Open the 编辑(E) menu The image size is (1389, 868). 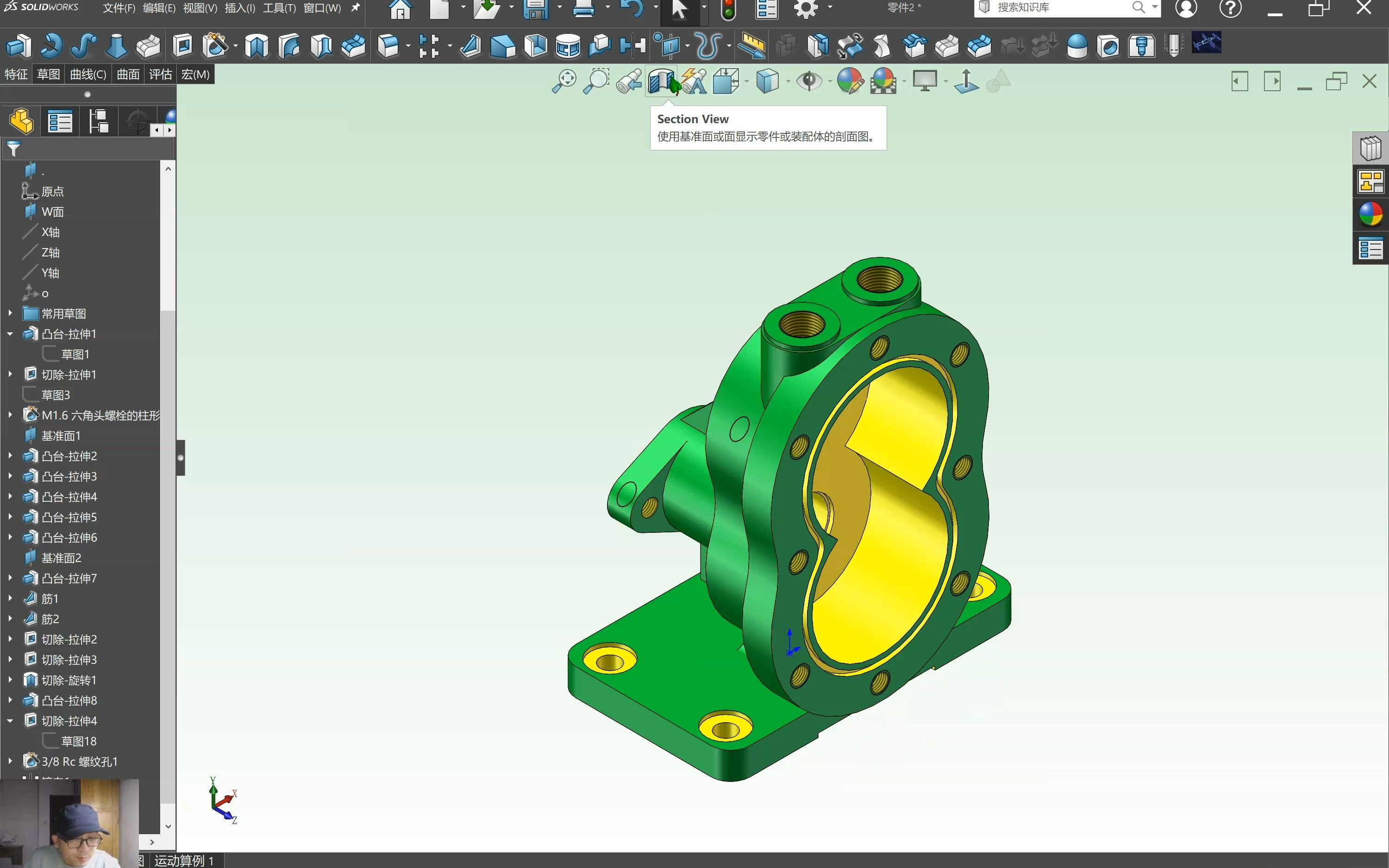(x=159, y=8)
